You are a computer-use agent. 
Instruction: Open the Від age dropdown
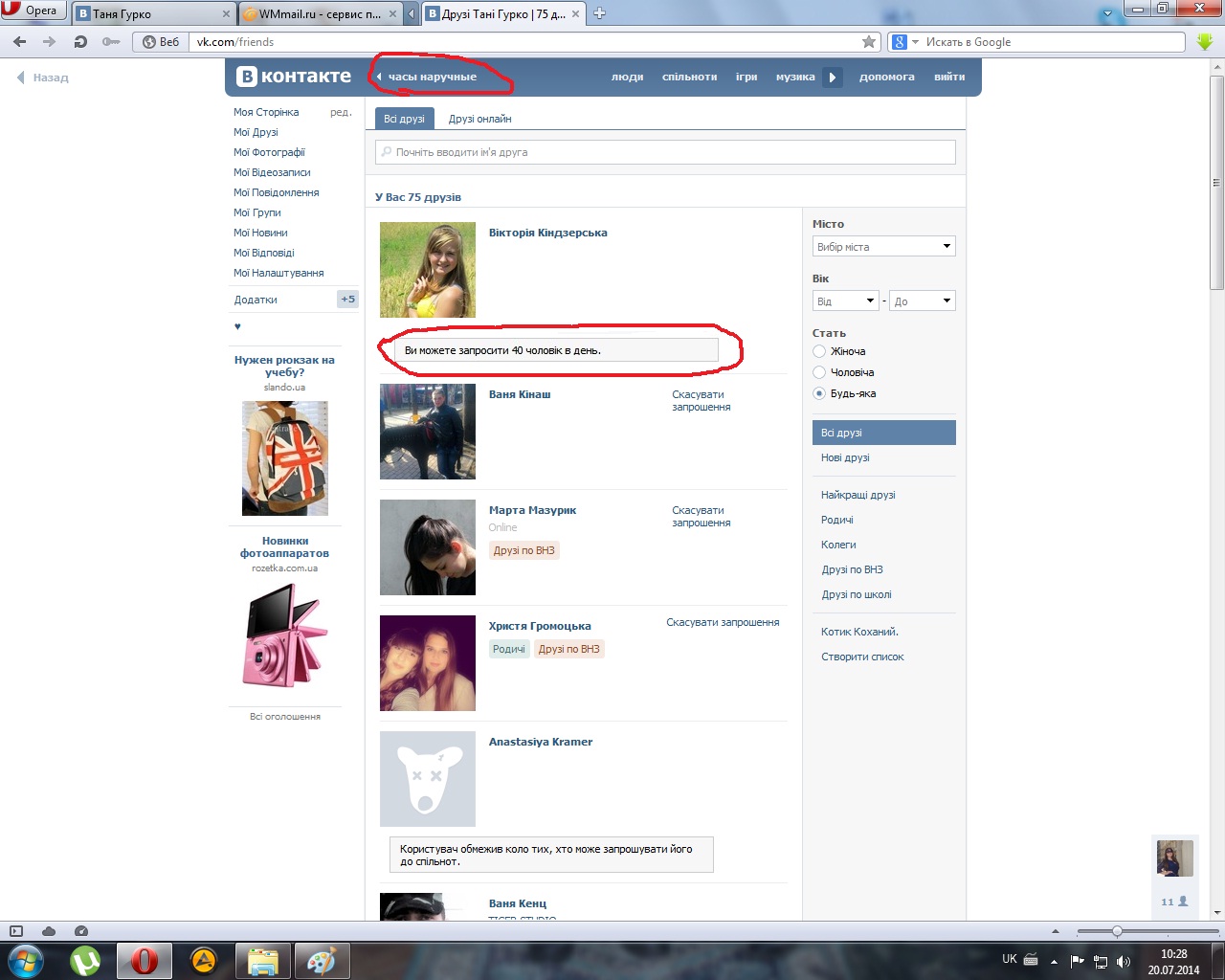[x=846, y=301]
